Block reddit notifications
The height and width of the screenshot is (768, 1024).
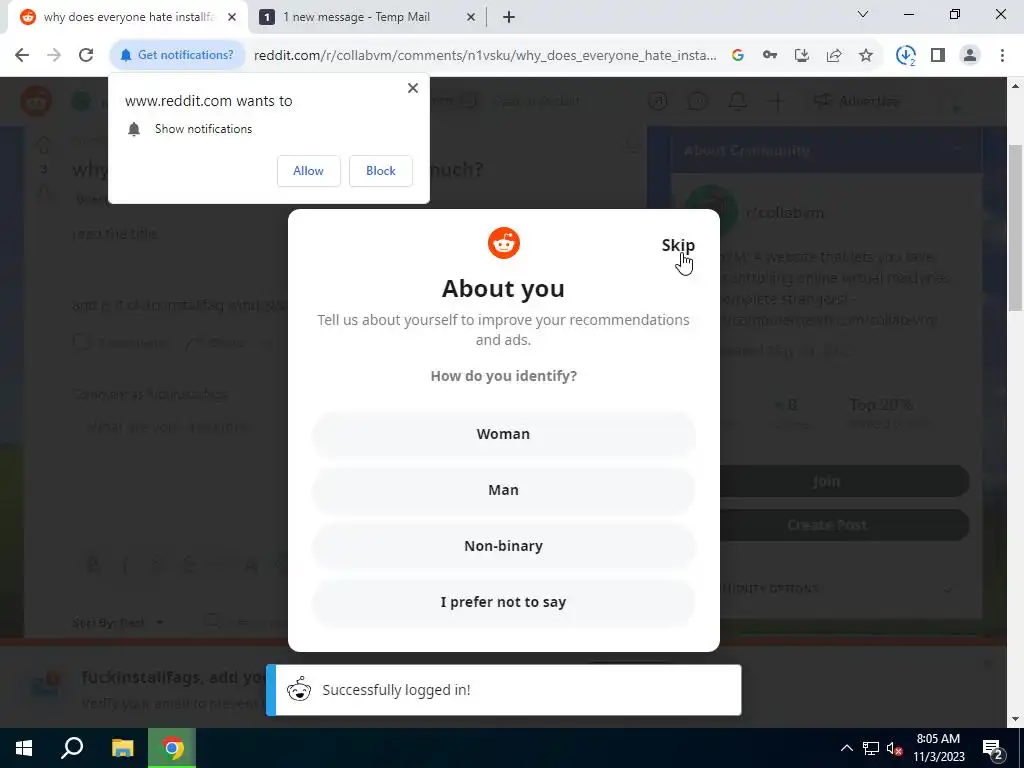pyautogui.click(x=381, y=171)
